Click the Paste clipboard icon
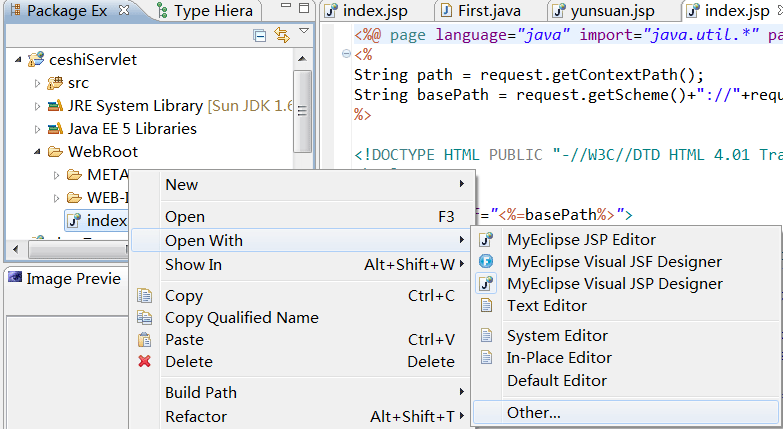The width and height of the screenshot is (783, 429). (145, 340)
